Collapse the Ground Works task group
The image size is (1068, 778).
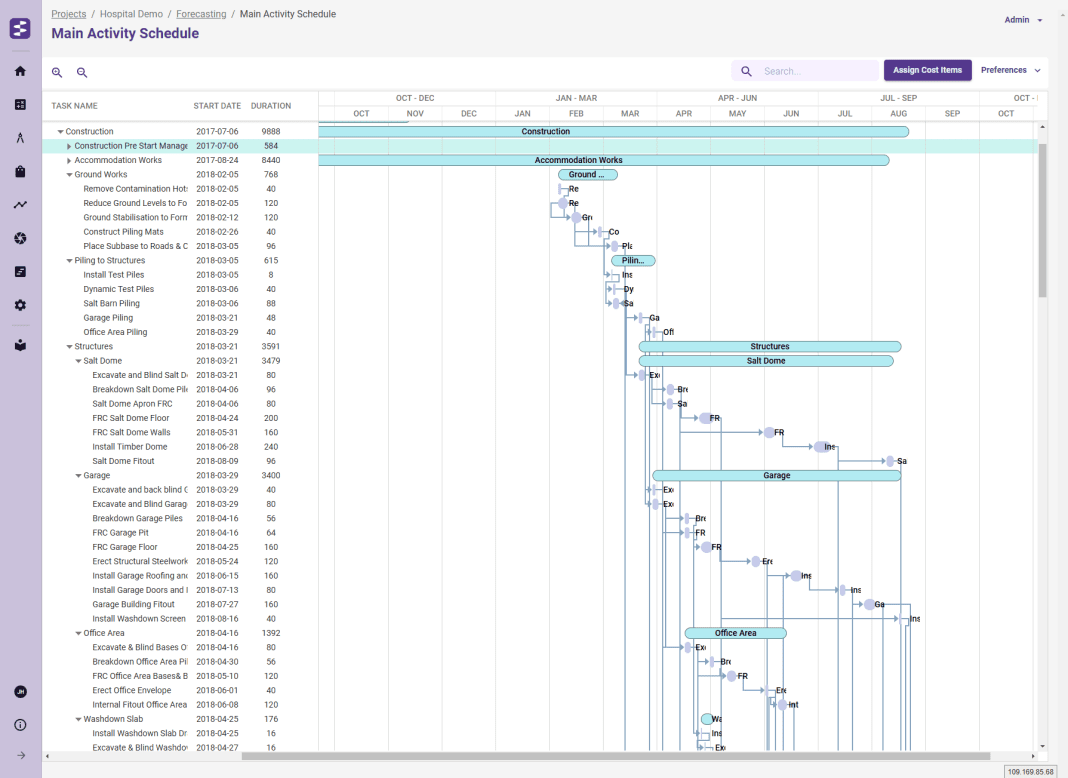[69, 175]
